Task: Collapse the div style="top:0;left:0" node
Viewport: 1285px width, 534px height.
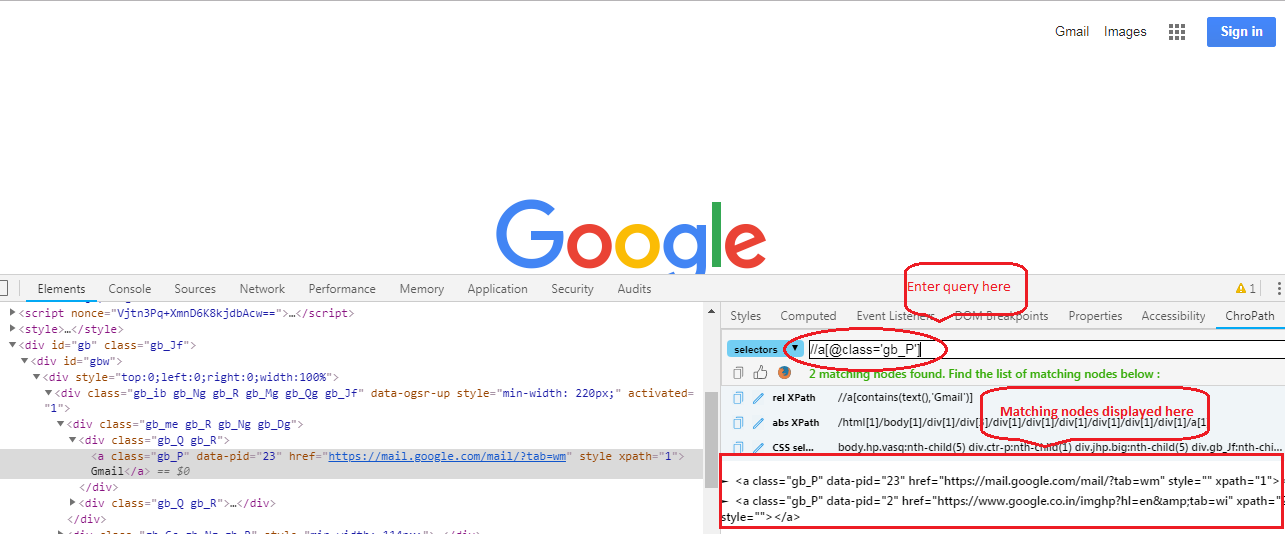Action: [37, 377]
